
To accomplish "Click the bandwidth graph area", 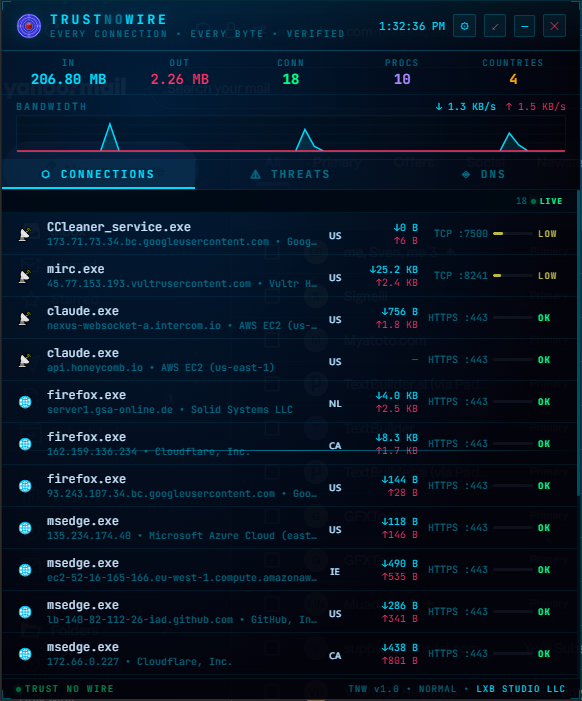I will pyautogui.click(x=291, y=134).
